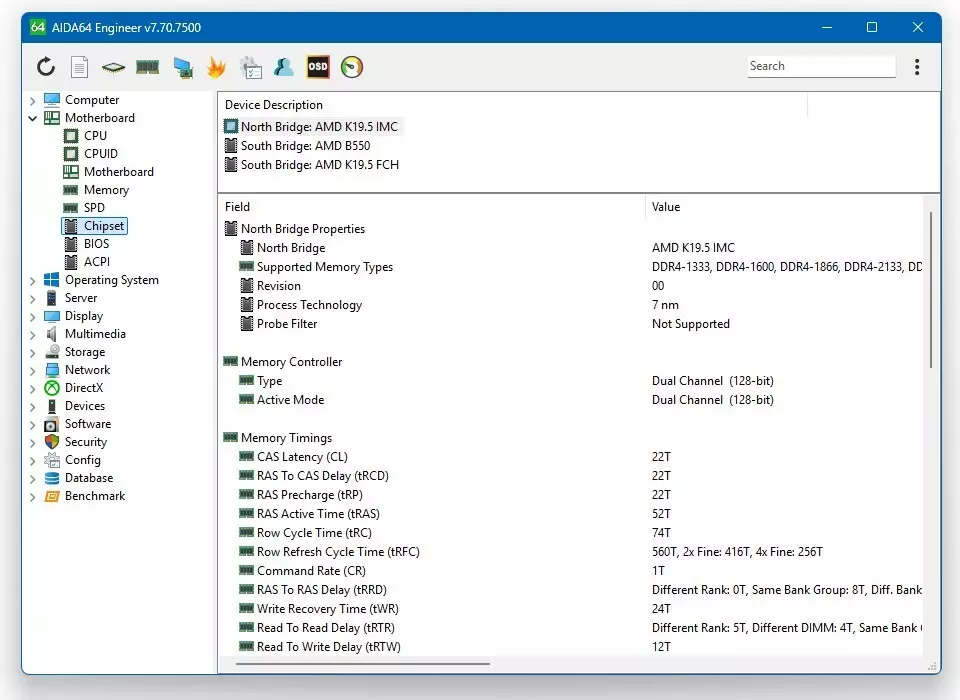Screen dimensions: 960x700
Task: Expand the DirectX tree node
Action: (x=33, y=388)
